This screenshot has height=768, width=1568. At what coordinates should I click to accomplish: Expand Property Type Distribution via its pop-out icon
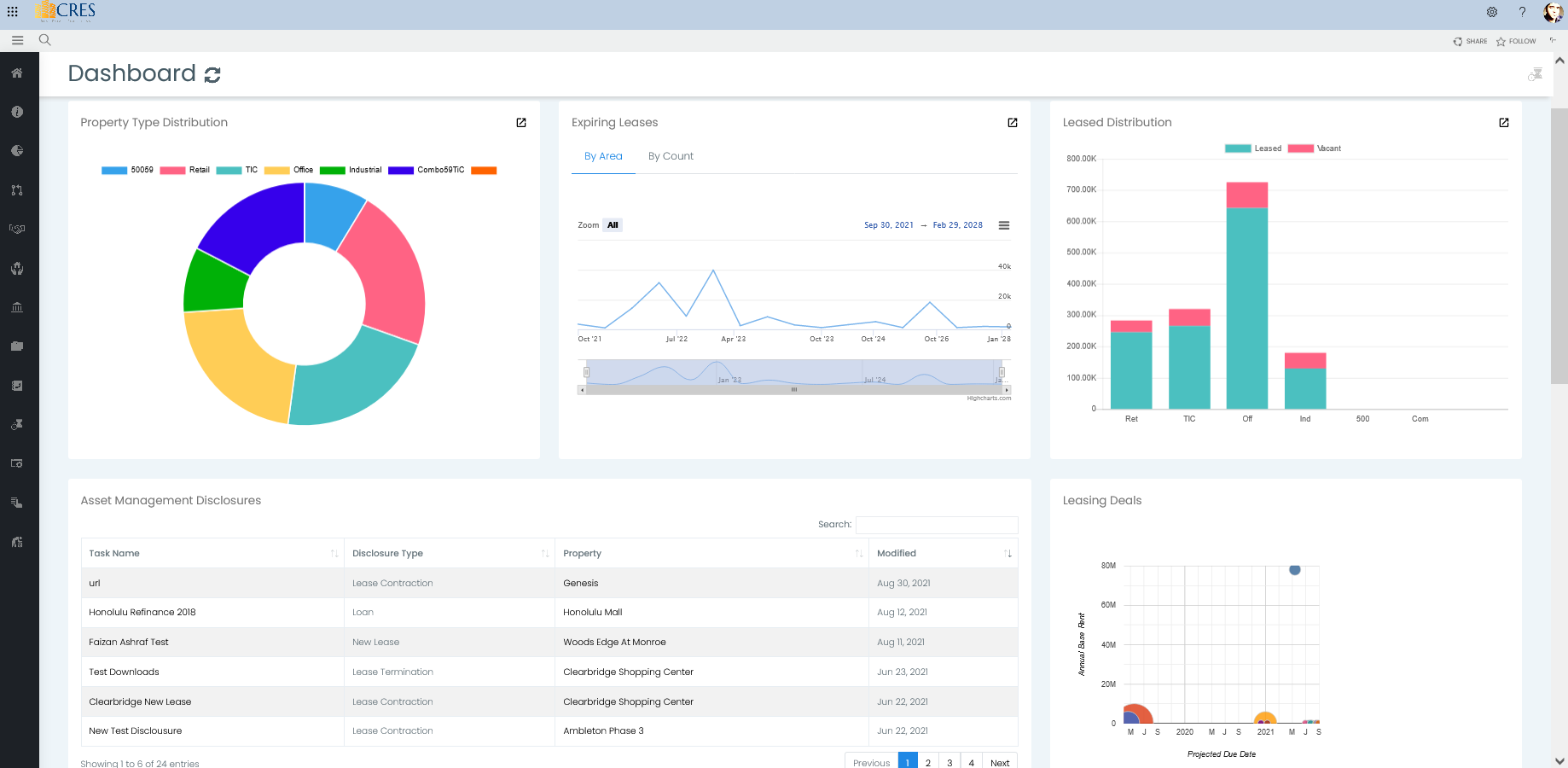pos(521,123)
